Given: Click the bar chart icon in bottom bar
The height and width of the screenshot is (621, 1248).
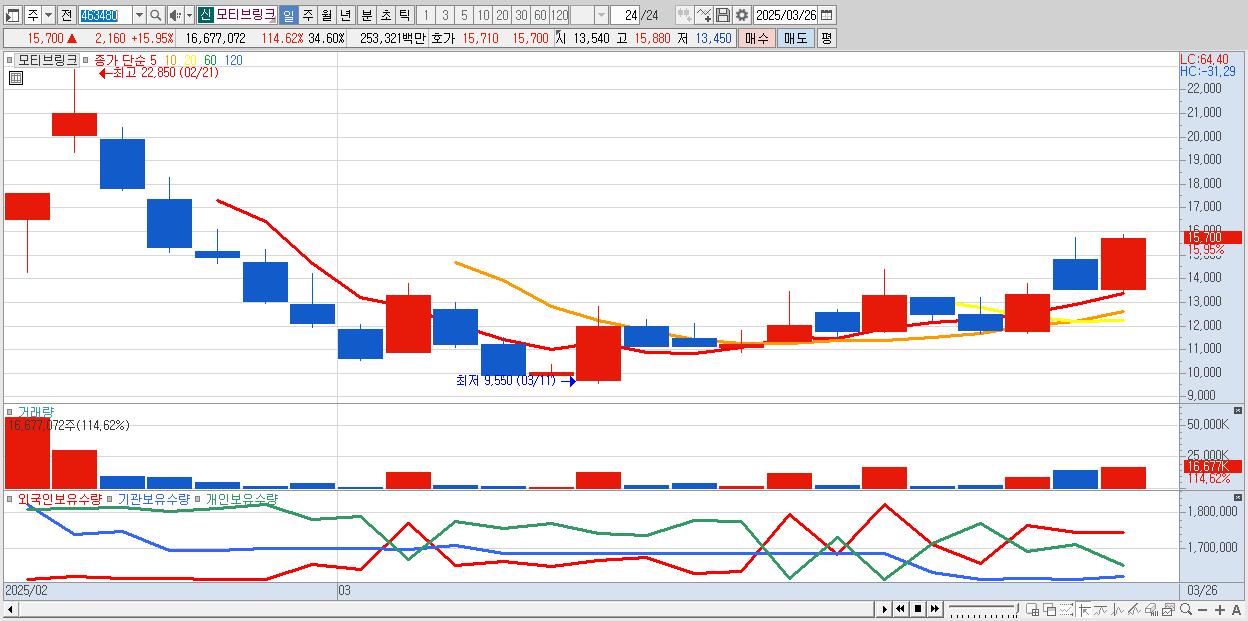Looking at the screenshot, I should [1118, 609].
